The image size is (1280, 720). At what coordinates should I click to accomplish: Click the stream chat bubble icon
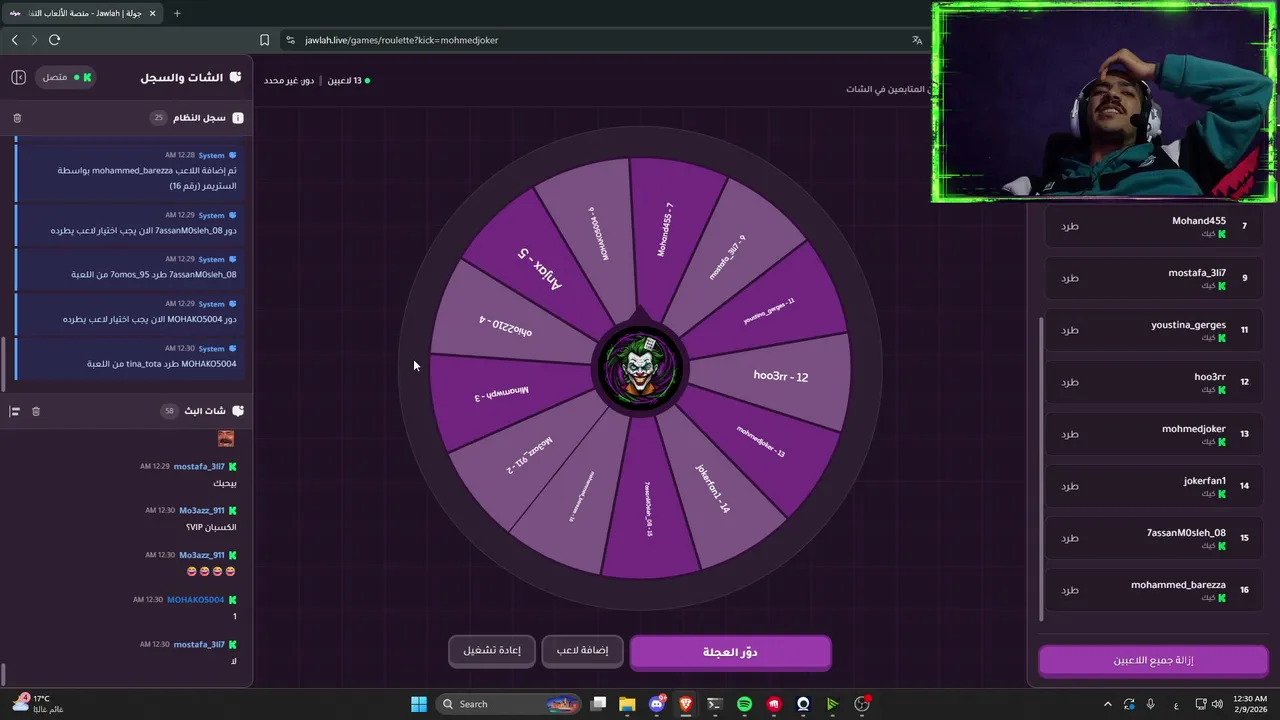pos(238,411)
